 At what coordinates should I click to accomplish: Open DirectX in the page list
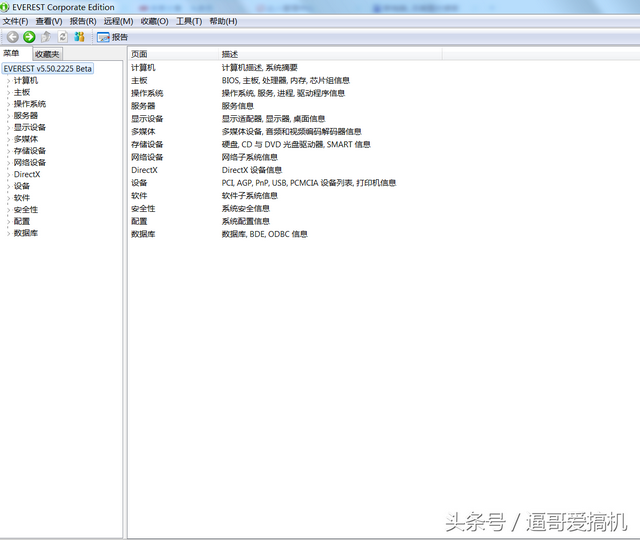(144, 170)
